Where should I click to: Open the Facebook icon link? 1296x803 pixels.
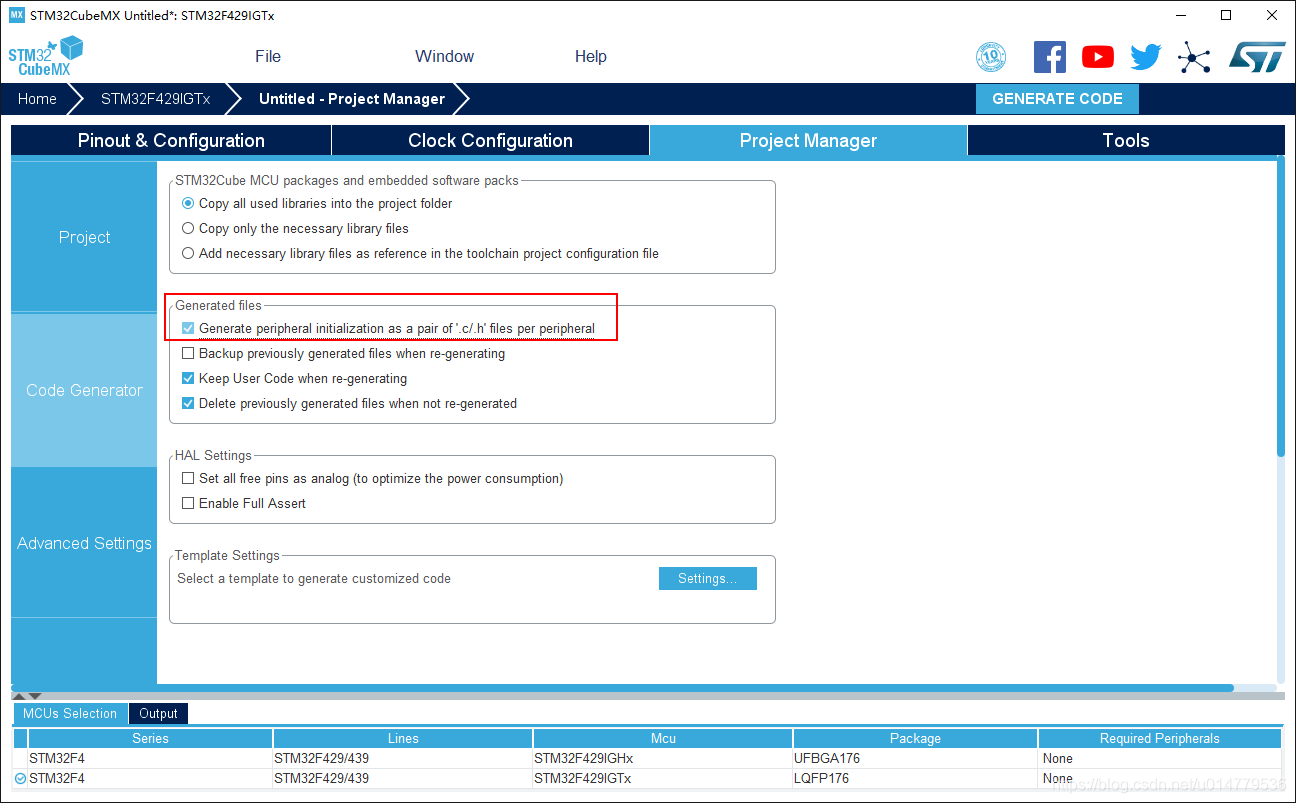[1049, 57]
